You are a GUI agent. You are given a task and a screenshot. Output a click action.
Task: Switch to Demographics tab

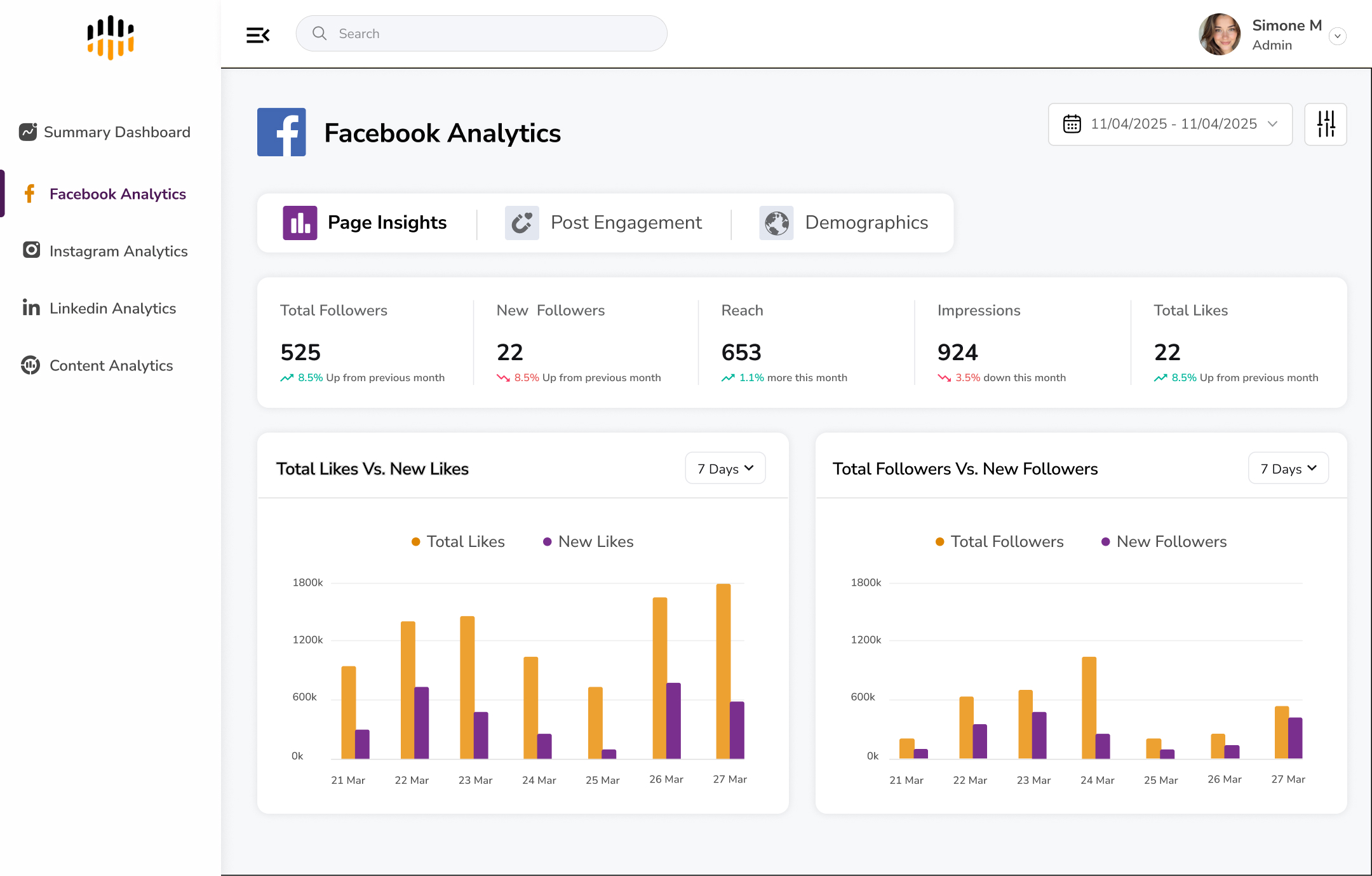[x=844, y=222]
